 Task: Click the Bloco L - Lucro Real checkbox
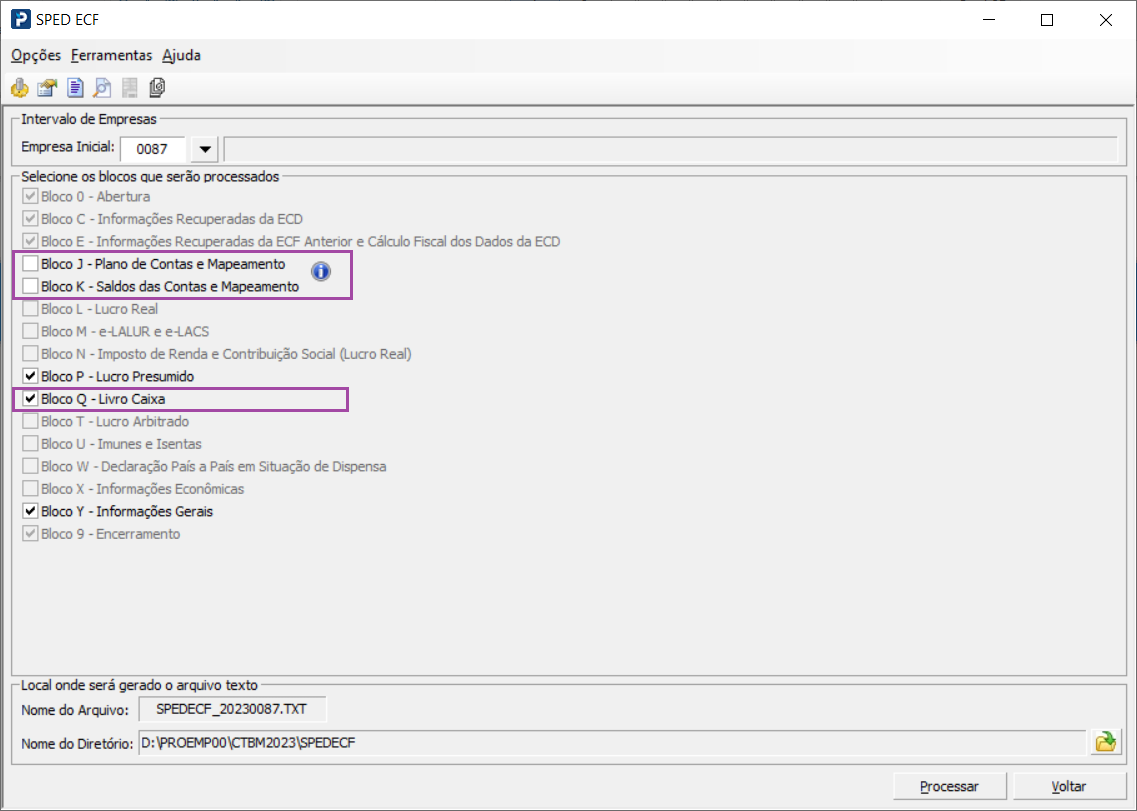click(30, 308)
